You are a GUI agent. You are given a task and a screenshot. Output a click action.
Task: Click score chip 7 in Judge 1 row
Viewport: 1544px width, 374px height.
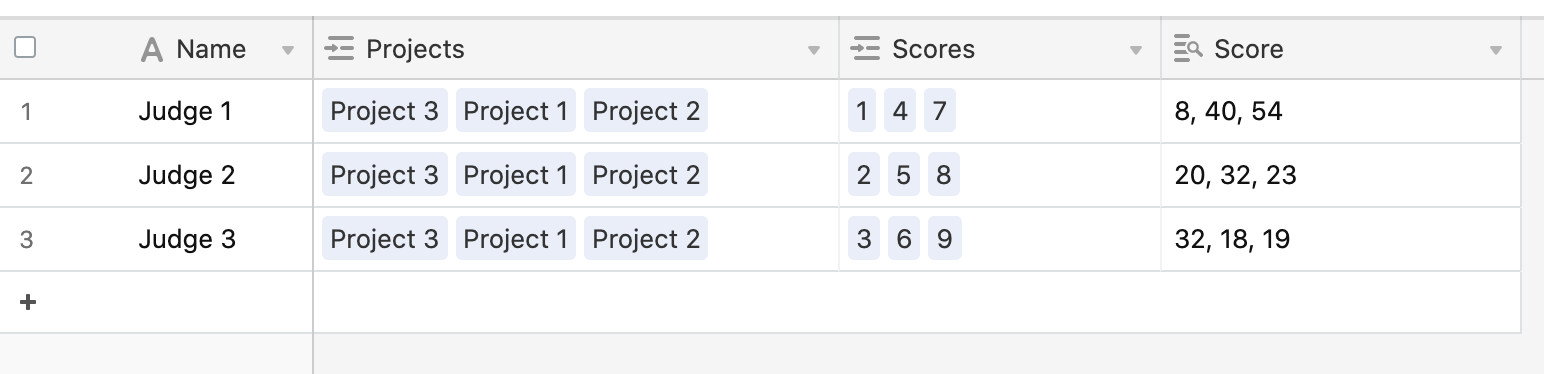pos(939,111)
